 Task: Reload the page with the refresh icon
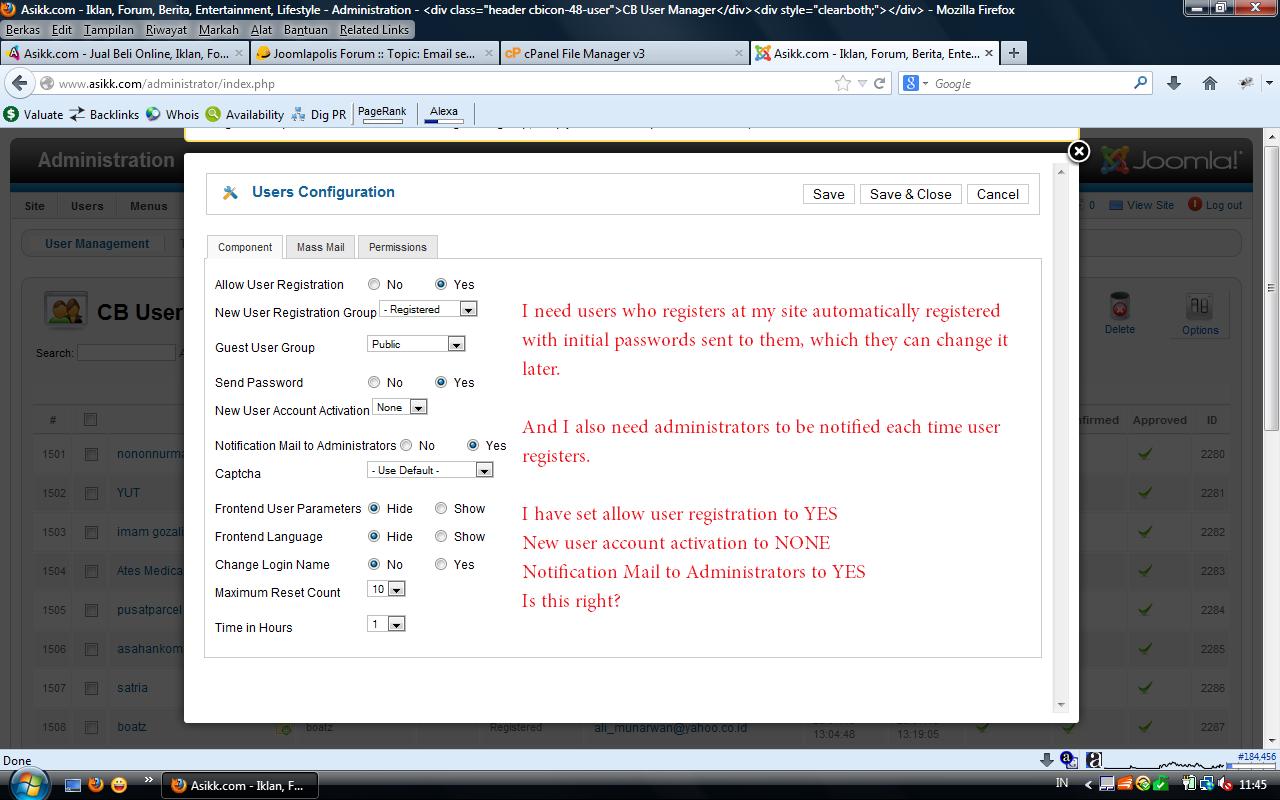(880, 84)
